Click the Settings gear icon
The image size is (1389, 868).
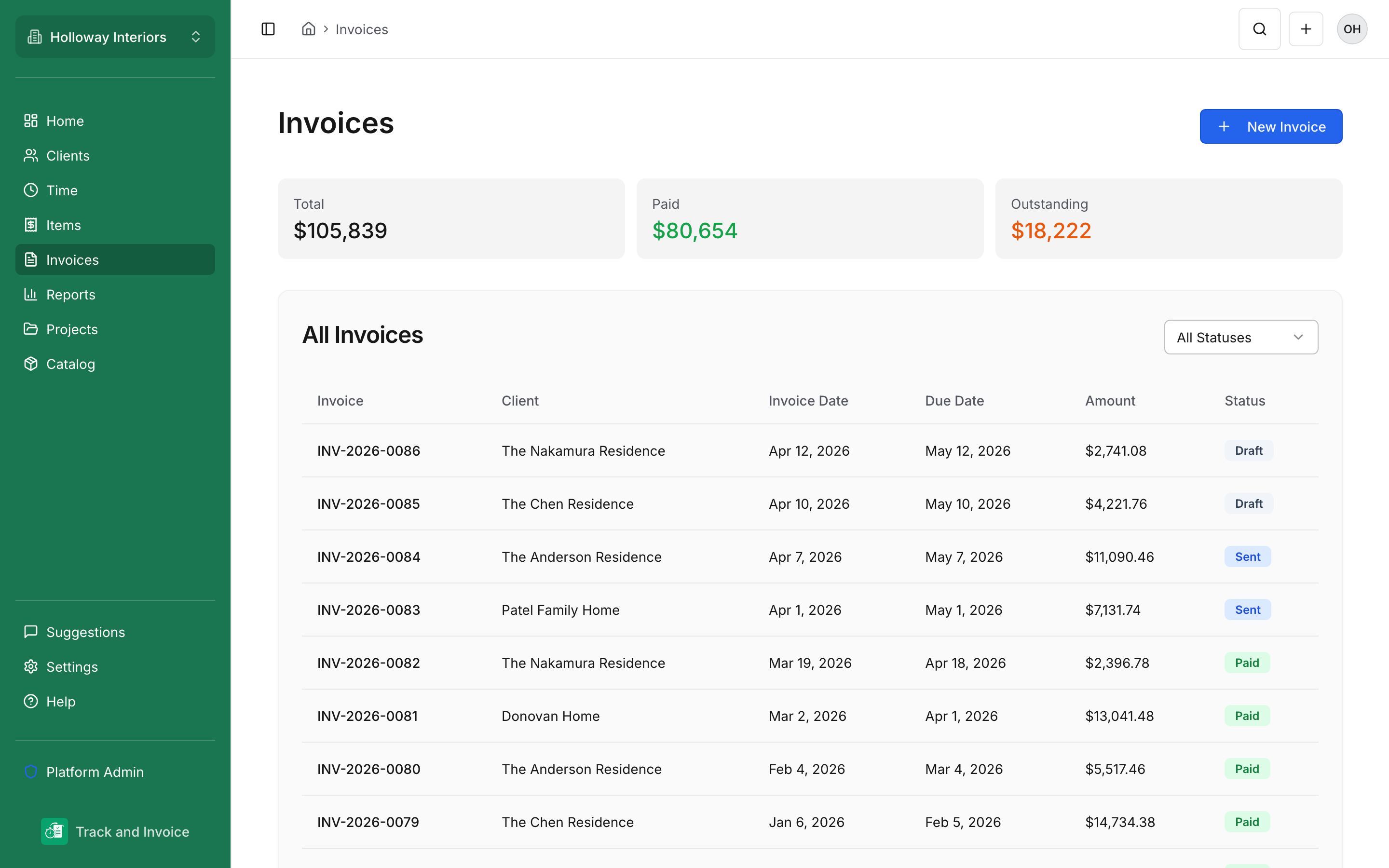tap(31, 666)
